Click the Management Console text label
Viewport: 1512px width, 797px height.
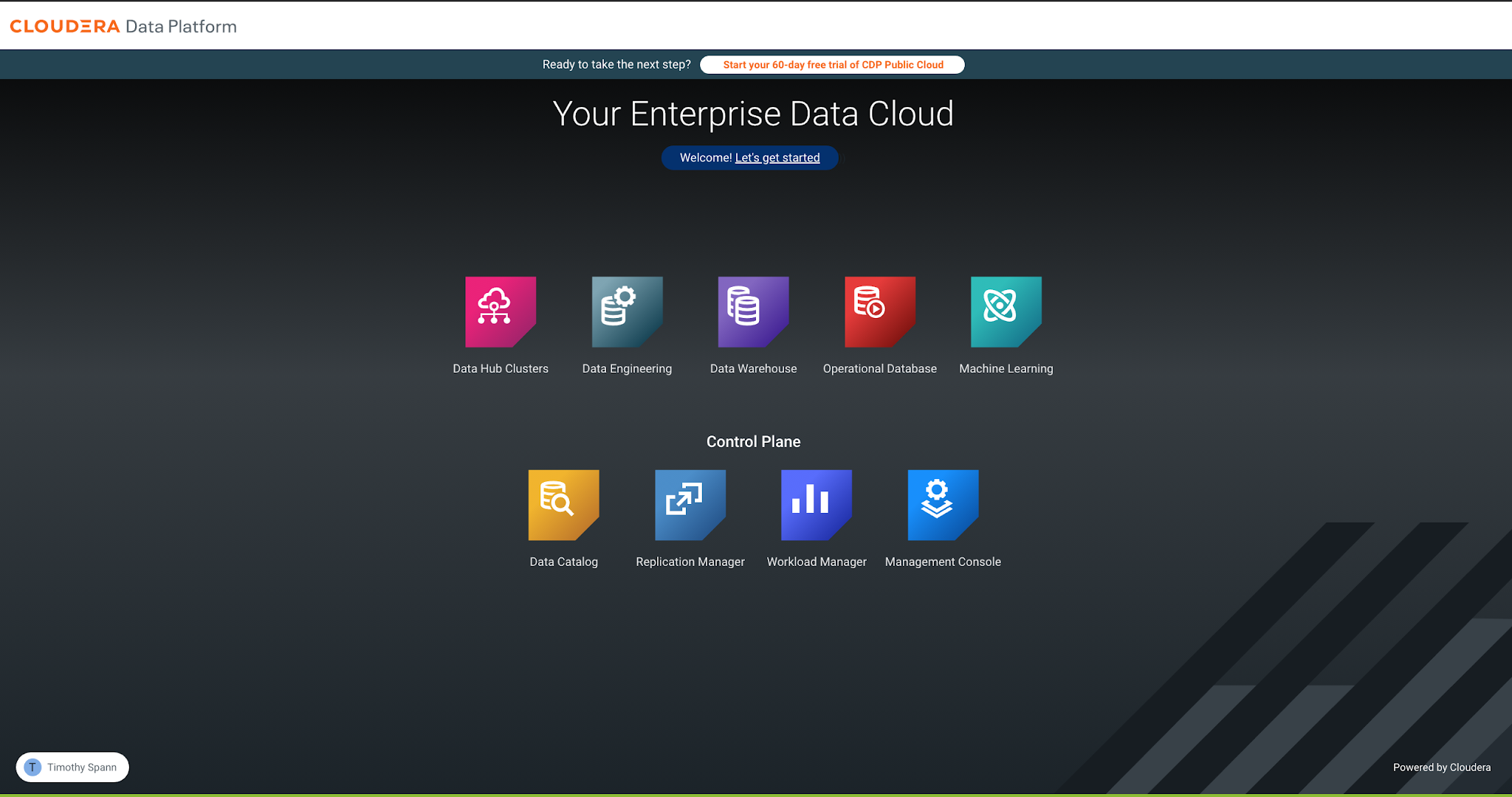coord(943,562)
